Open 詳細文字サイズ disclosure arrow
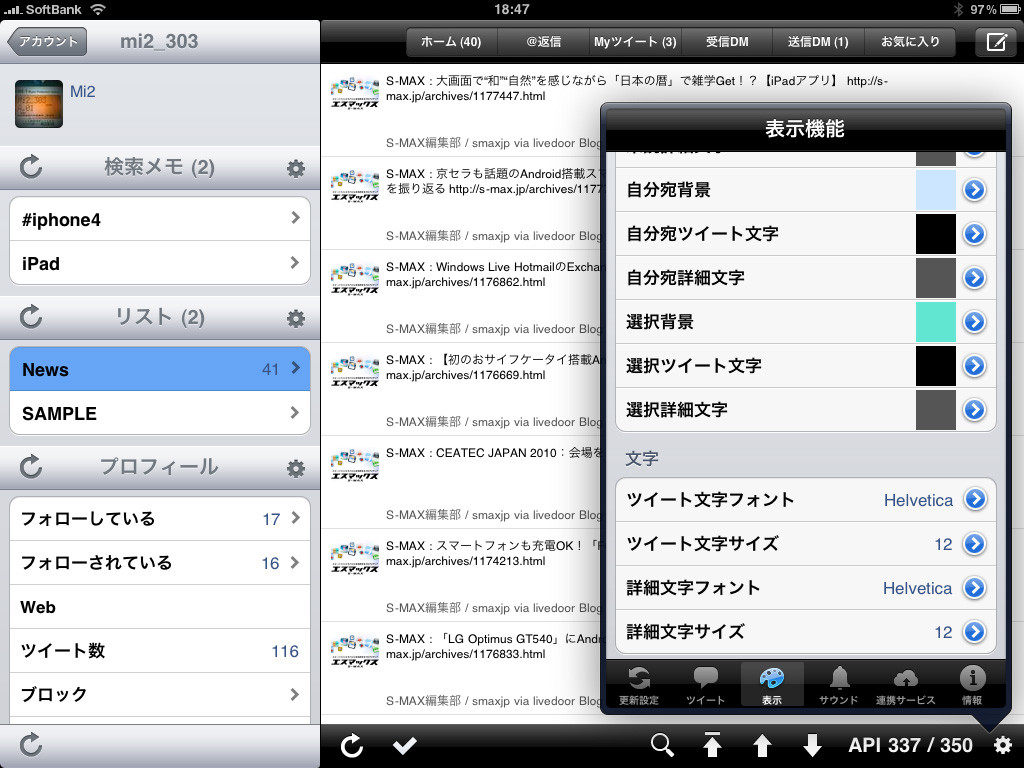 pos(974,632)
